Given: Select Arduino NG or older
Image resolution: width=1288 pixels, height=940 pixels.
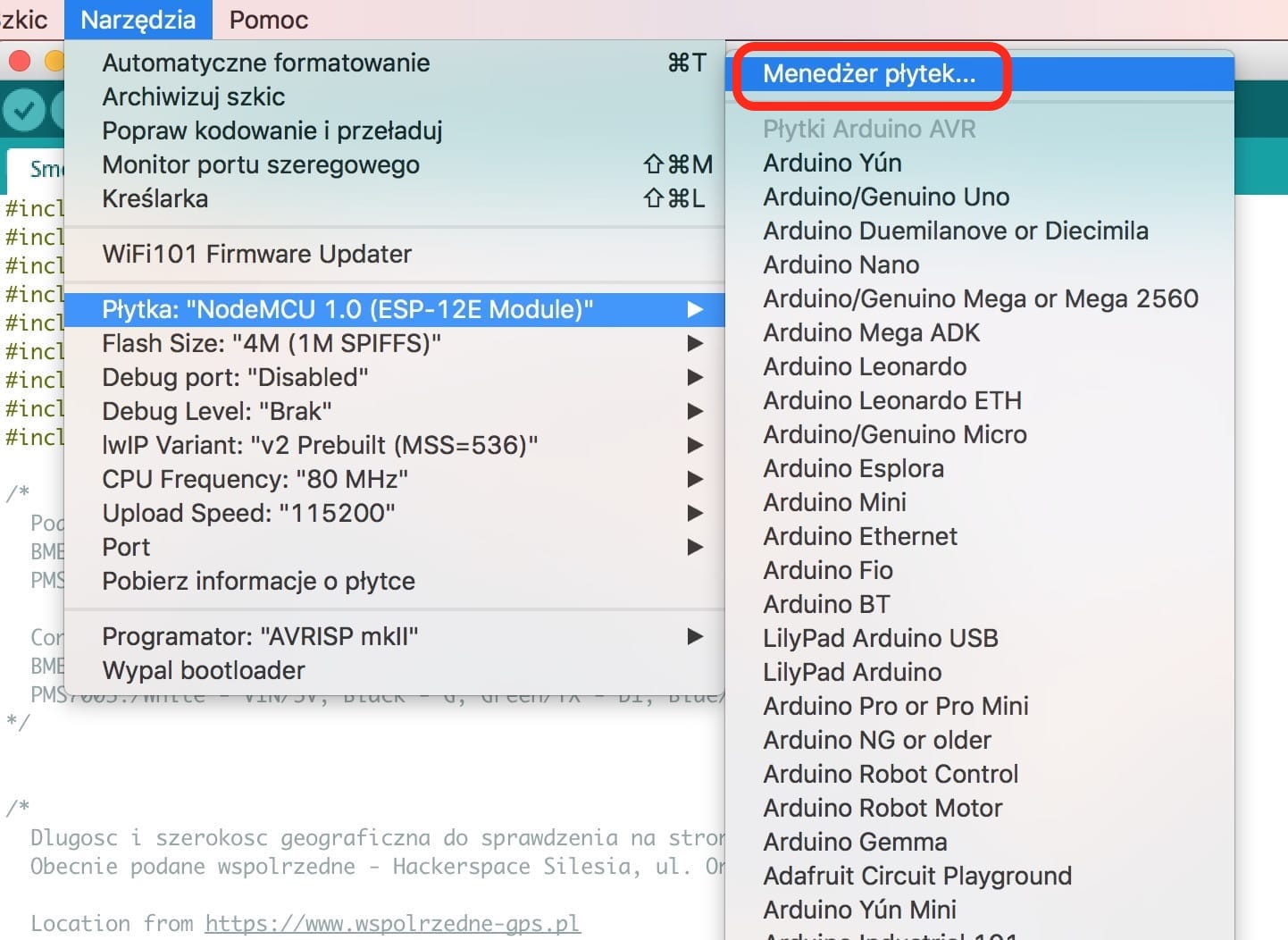Looking at the screenshot, I should pos(980,740).
